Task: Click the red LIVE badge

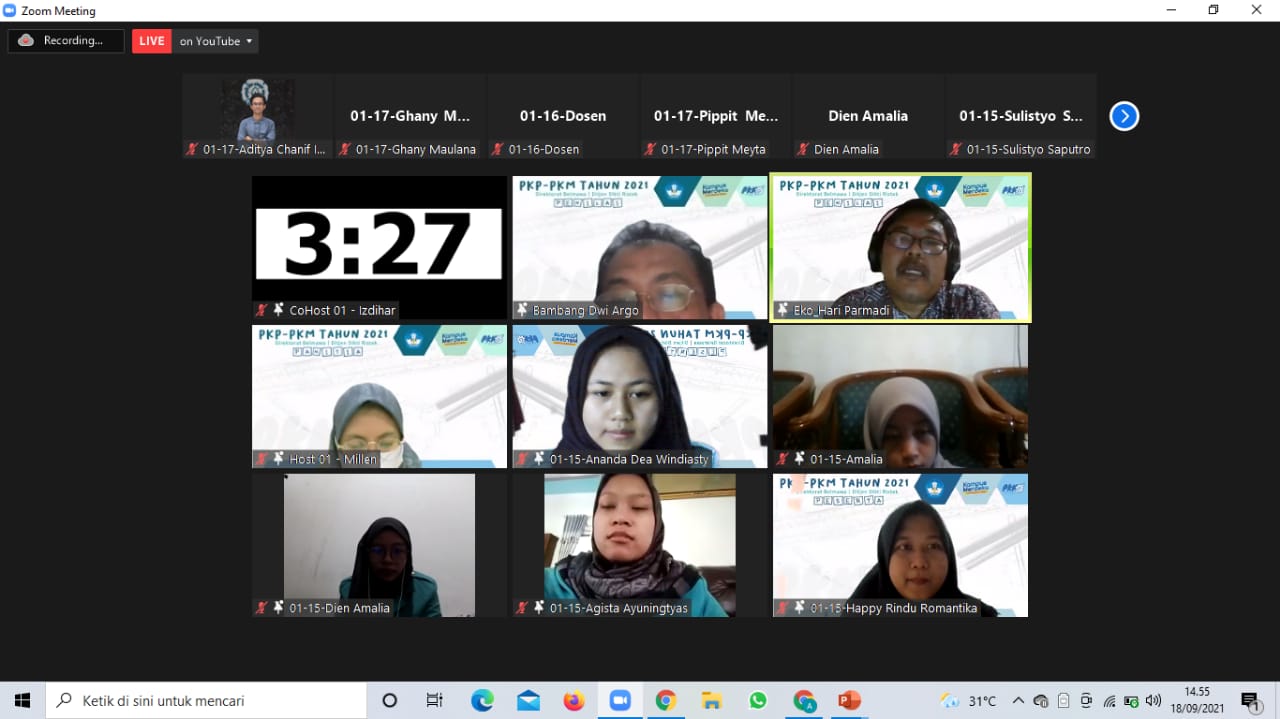Action: [x=152, y=41]
